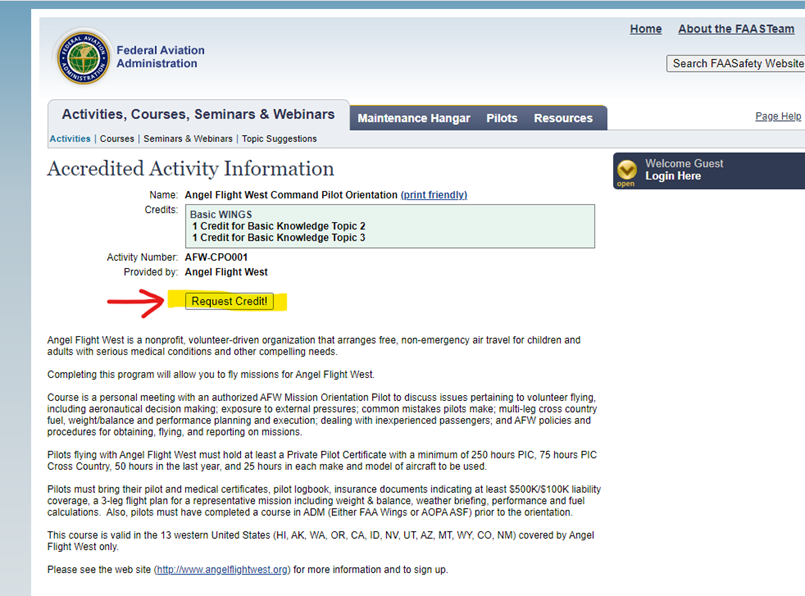Open the Pilots tab
This screenshot has height=596, width=805.
click(x=502, y=118)
